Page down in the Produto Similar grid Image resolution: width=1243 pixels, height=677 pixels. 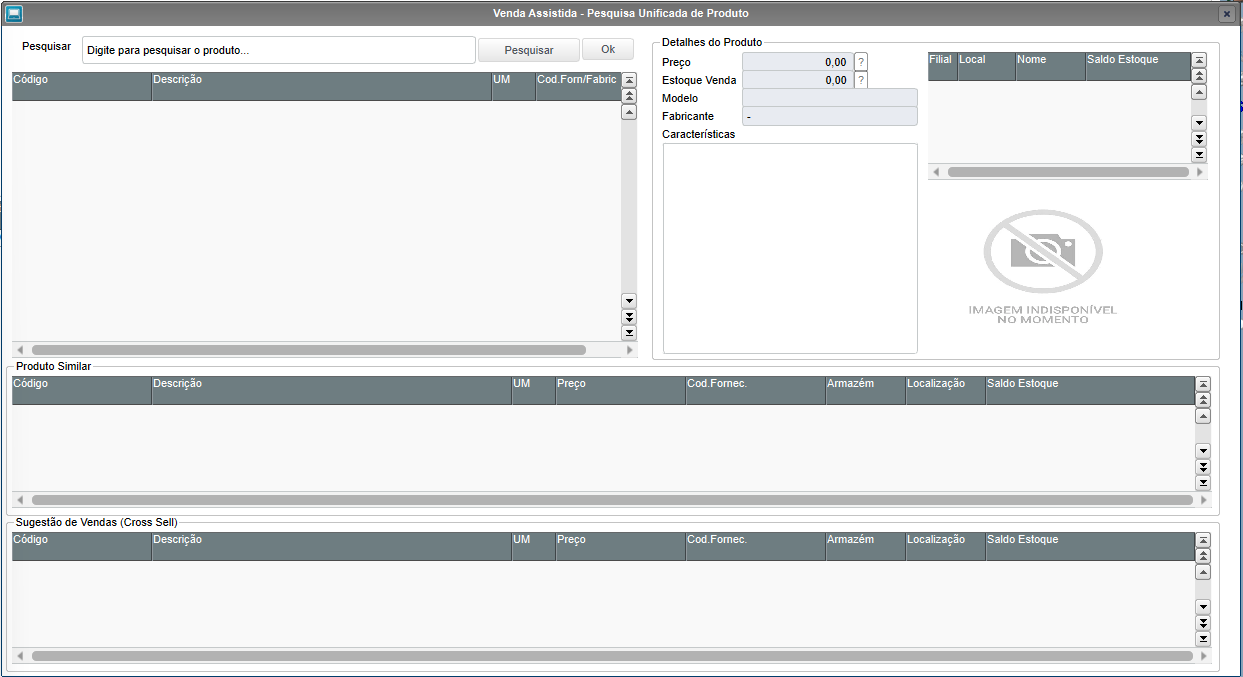click(x=1203, y=467)
